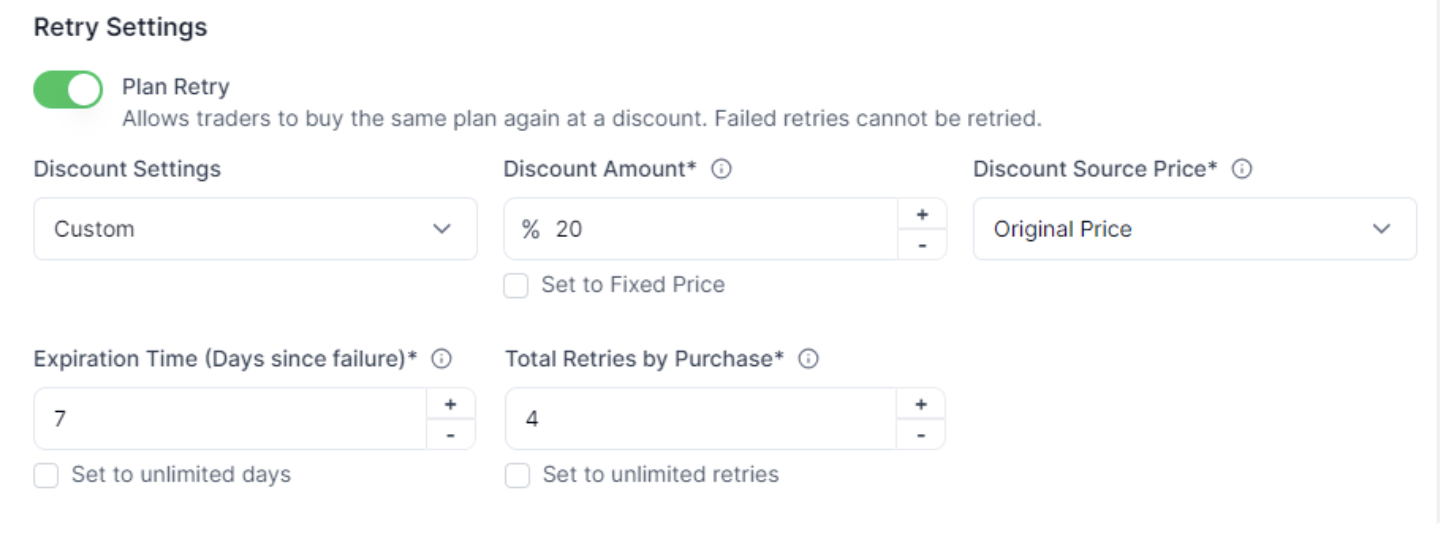This screenshot has width=1444, height=556.
Task: Click the Discount Amount percent field
Action: point(720,229)
